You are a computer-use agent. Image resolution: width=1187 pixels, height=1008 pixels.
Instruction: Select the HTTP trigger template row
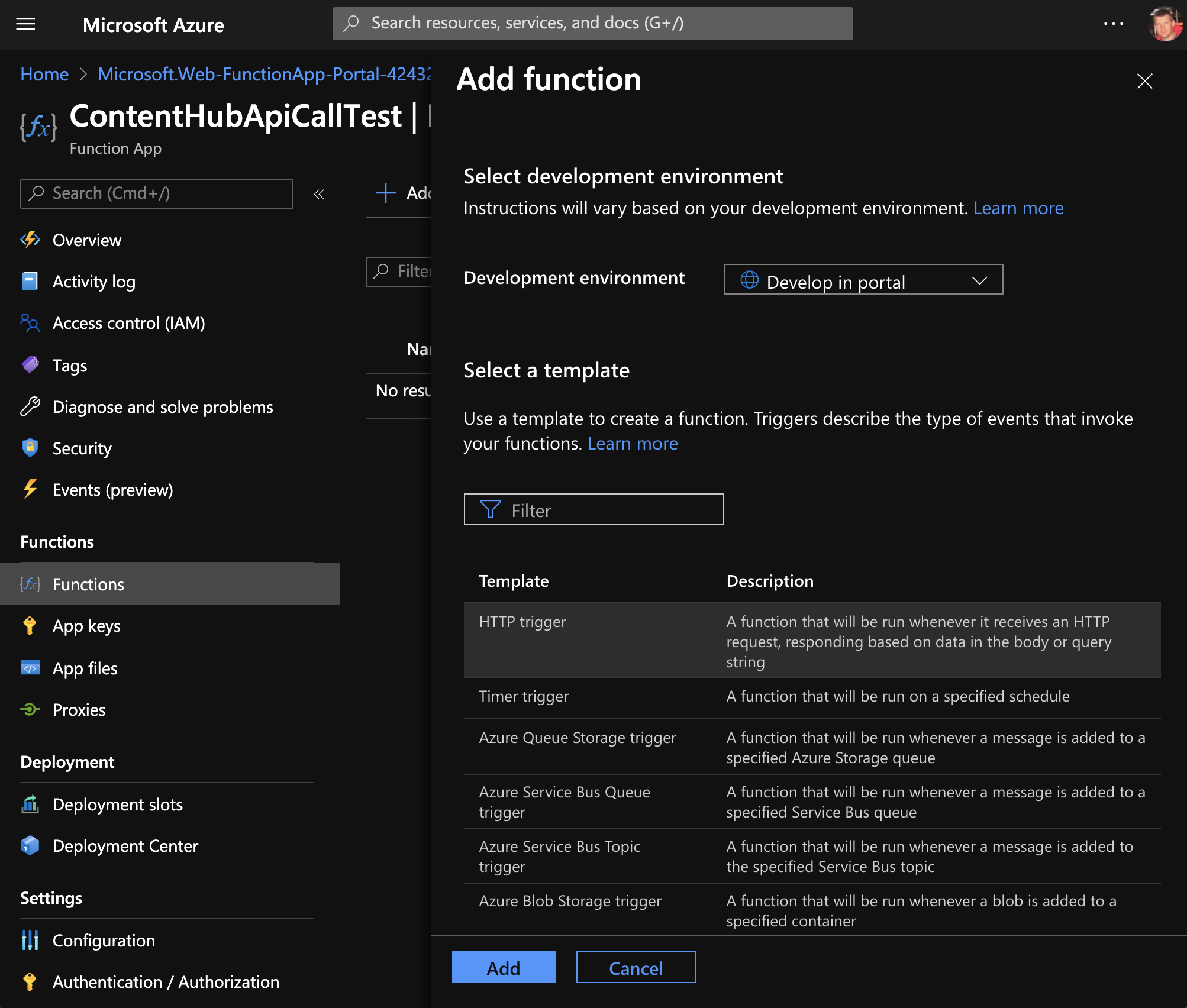(x=812, y=640)
